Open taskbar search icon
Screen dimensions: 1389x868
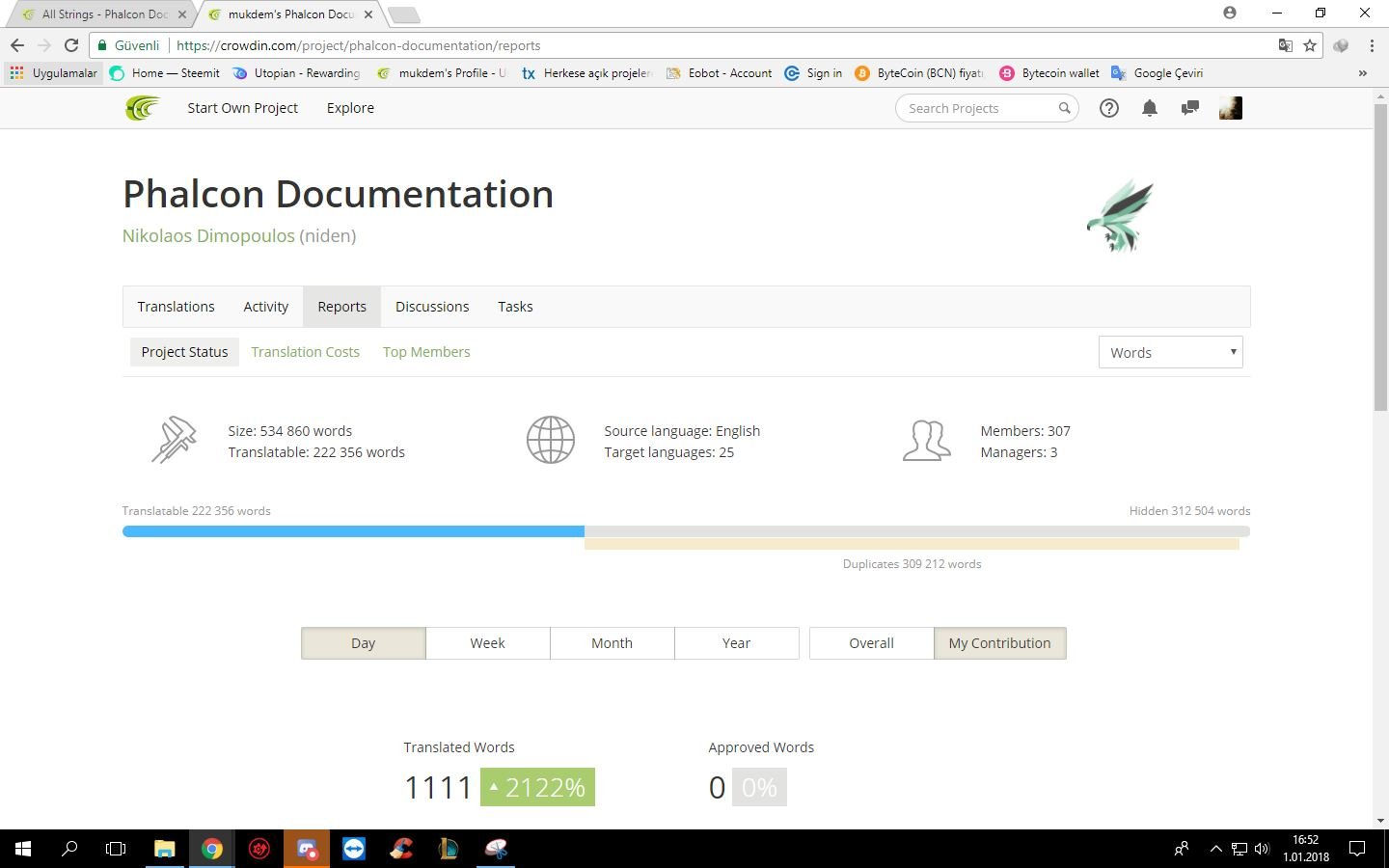click(69, 849)
